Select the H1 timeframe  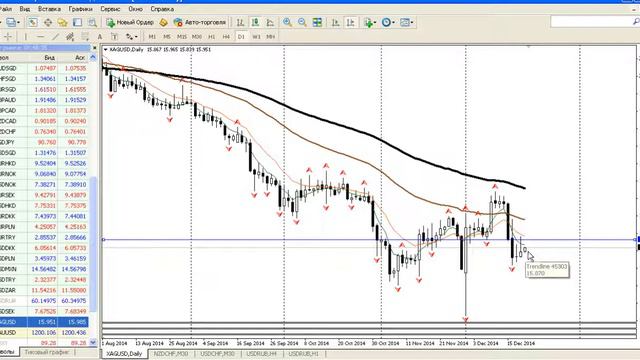pos(211,37)
